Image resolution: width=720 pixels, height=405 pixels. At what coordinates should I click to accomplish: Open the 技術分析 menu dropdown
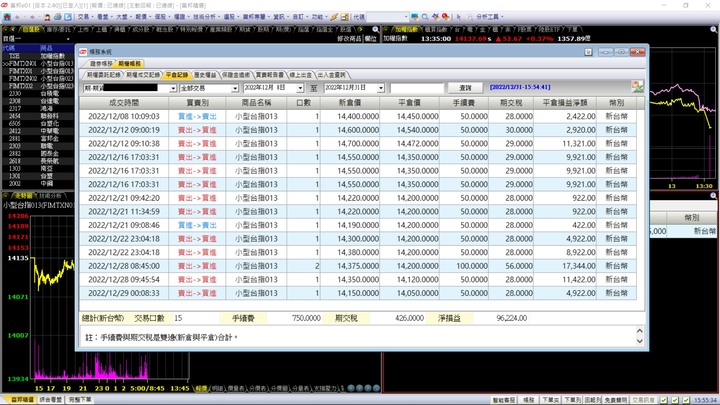pyautogui.click(x=206, y=17)
